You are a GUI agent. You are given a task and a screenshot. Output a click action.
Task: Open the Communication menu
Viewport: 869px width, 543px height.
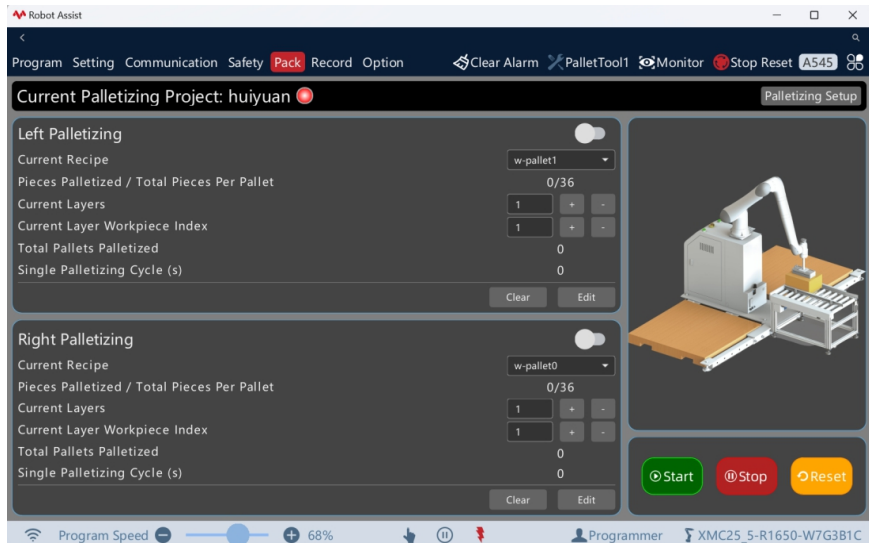tap(171, 63)
